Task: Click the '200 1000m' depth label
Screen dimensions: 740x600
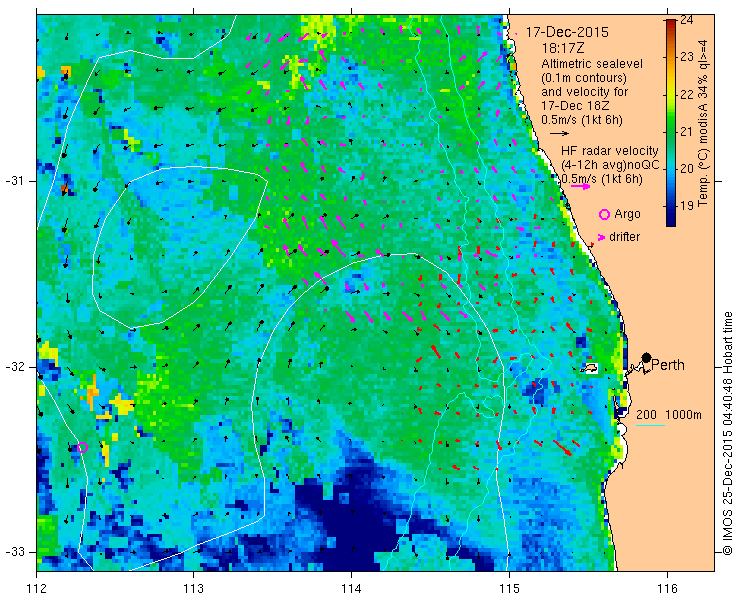Action: click(x=669, y=415)
